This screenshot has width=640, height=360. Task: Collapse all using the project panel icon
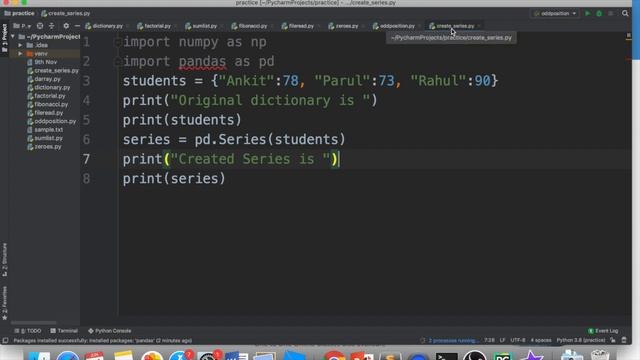click(x=51, y=26)
